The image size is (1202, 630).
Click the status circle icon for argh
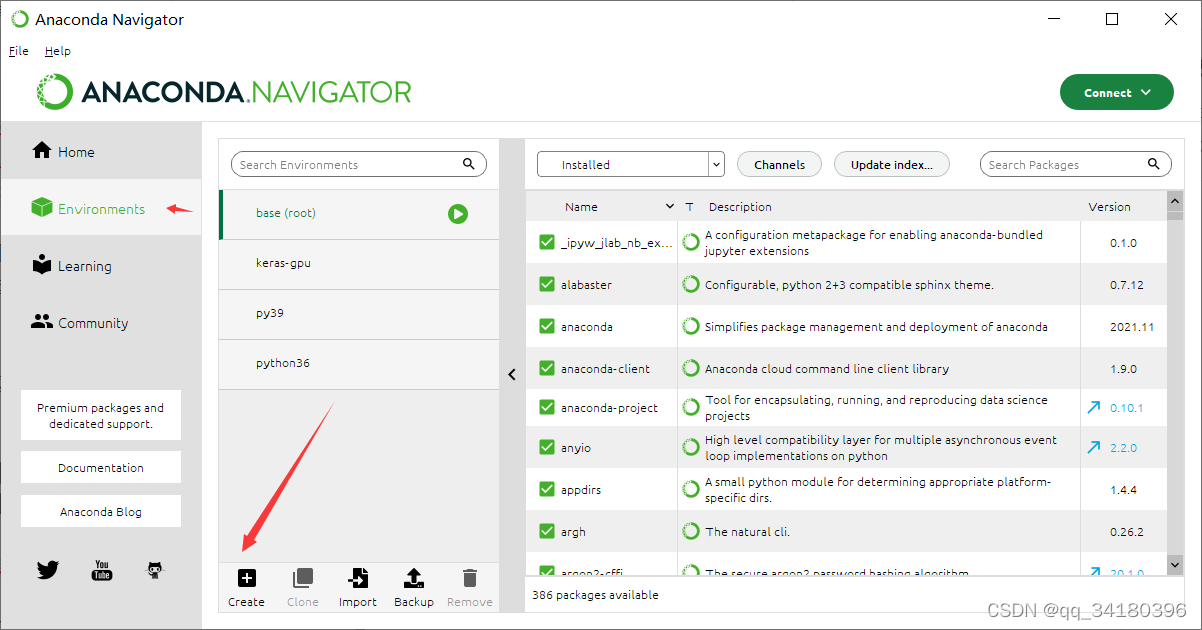pos(691,531)
